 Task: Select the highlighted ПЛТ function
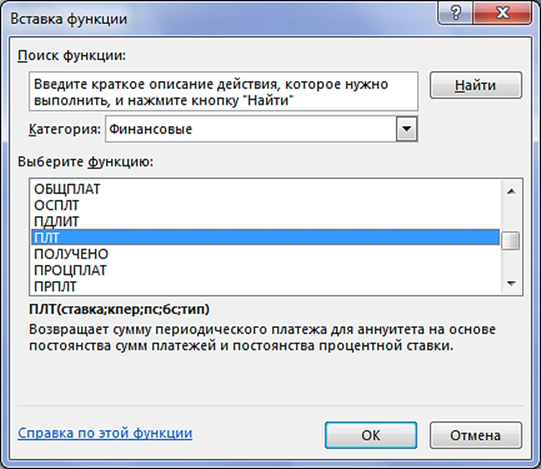pyautogui.click(x=265, y=237)
